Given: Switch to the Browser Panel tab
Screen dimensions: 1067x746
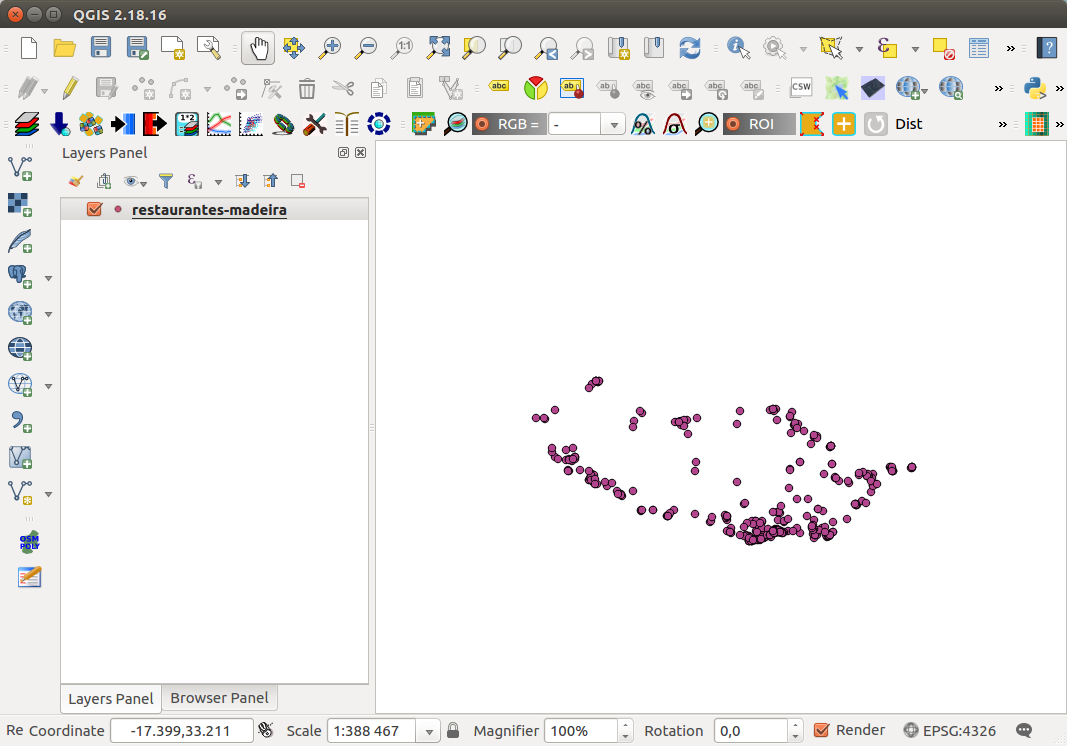Looking at the screenshot, I should [x=219, y=698].
